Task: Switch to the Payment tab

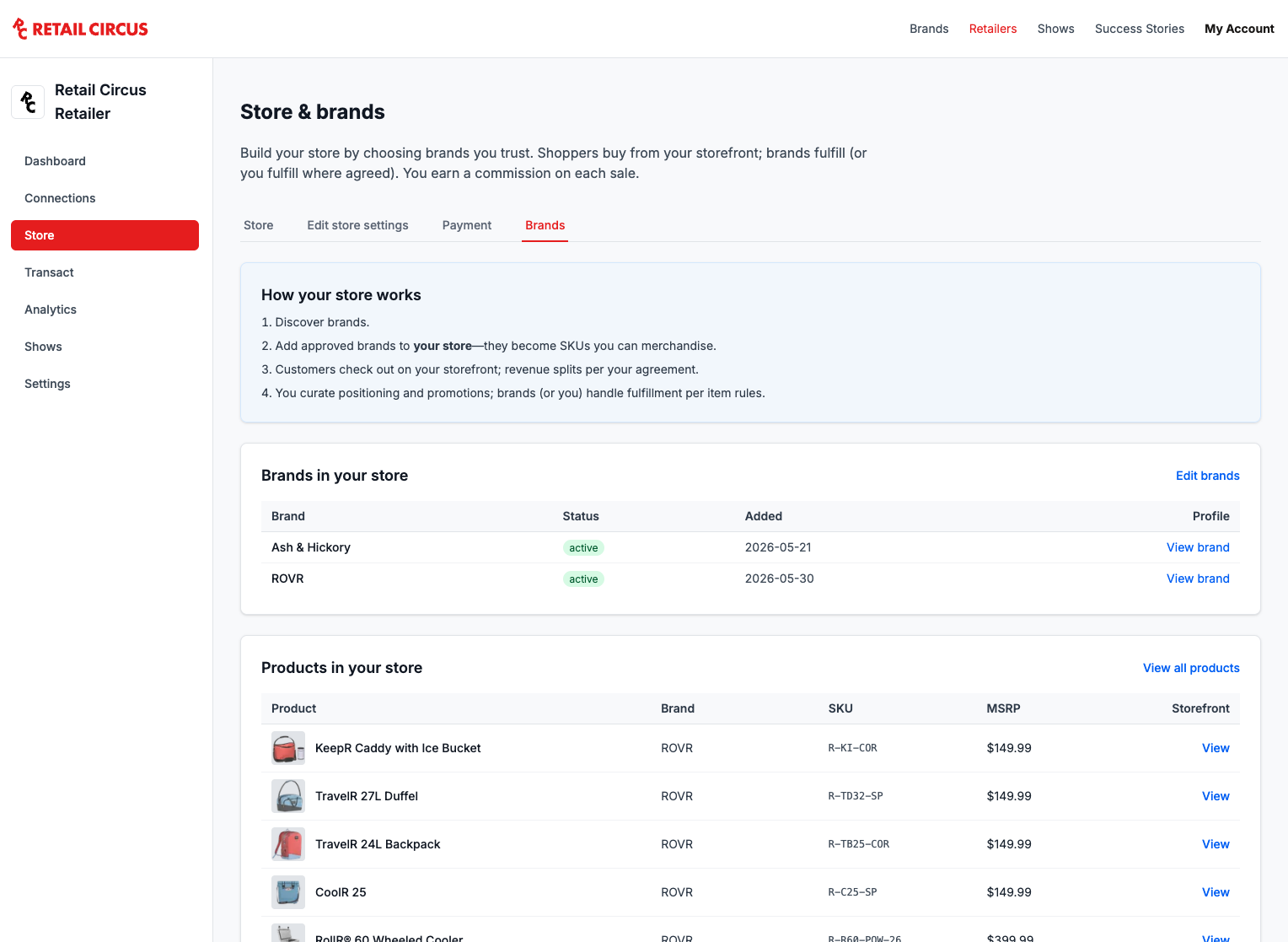Action: 467,225
